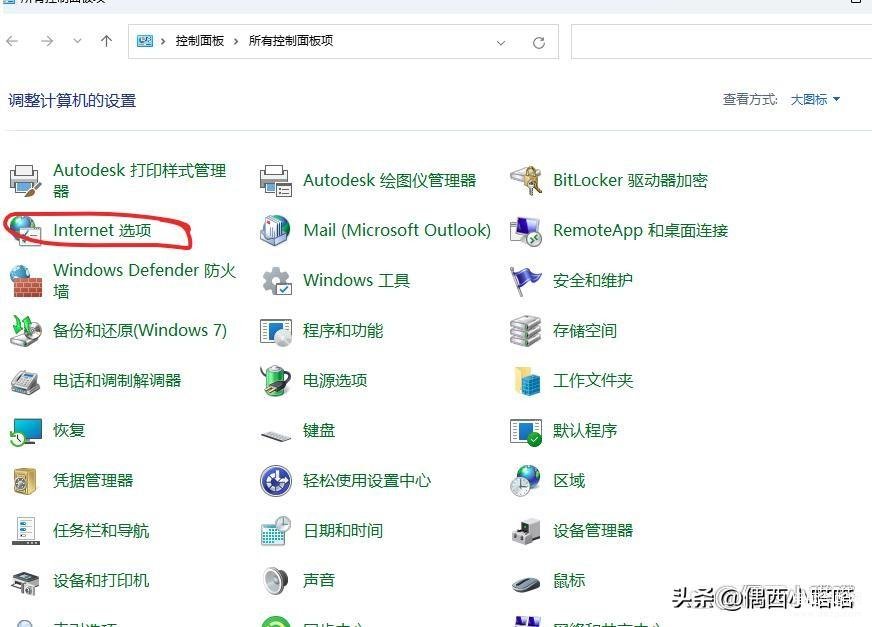
Task: Expand the address bar history dropdown
Action: (x=501, y=43)
